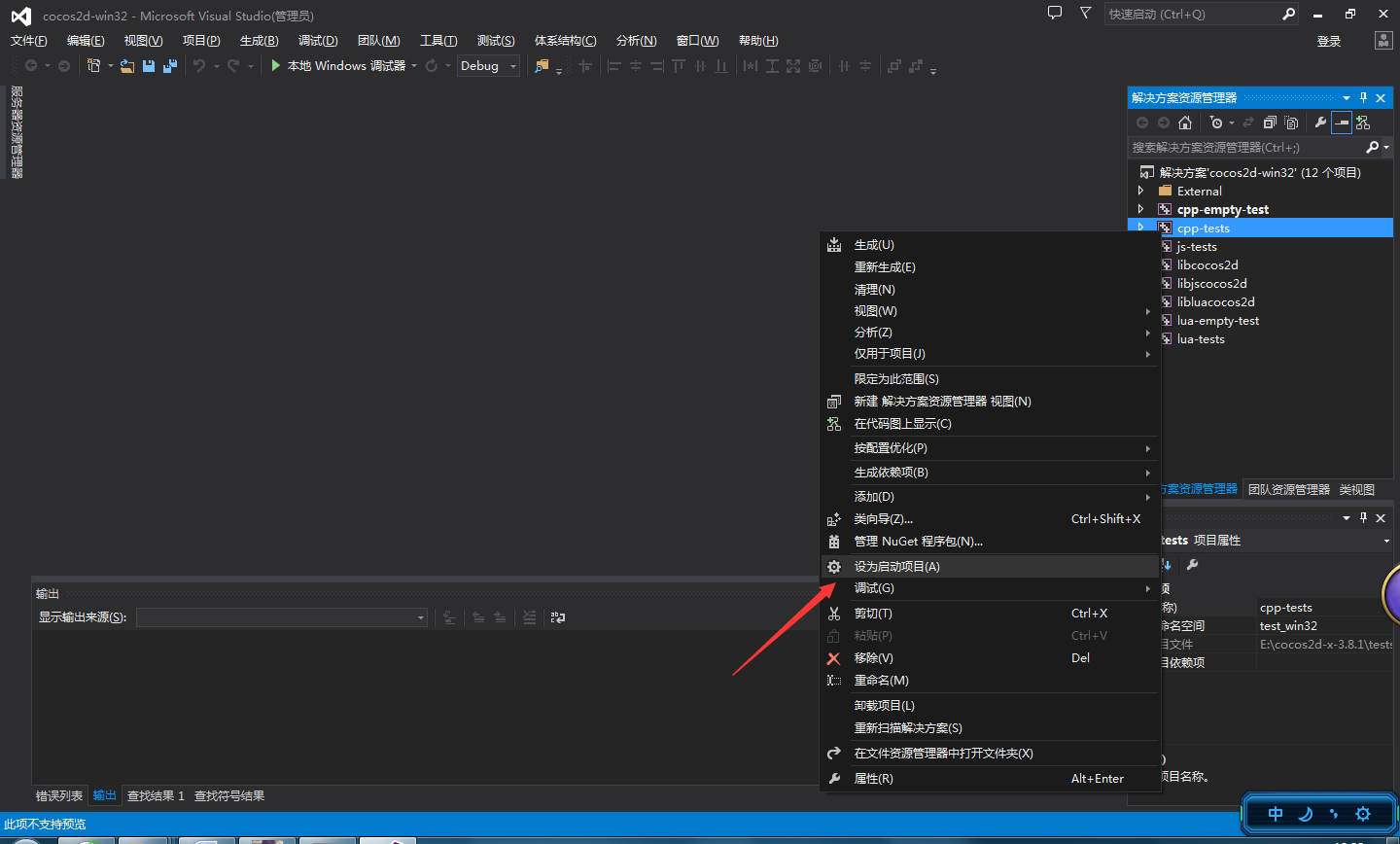Toggle Word Wrap in the Output panel
1400x844 pixels.
tap(558, 617)
